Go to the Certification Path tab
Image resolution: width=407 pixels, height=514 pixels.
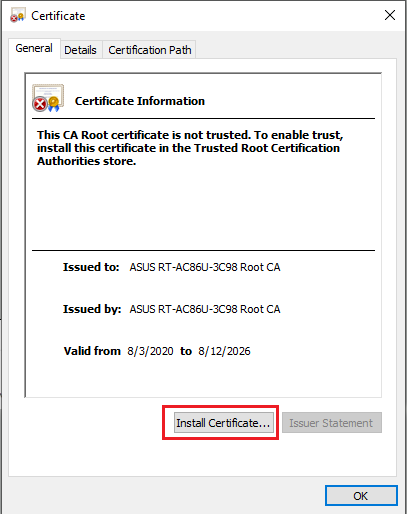(x=150, y=50)
